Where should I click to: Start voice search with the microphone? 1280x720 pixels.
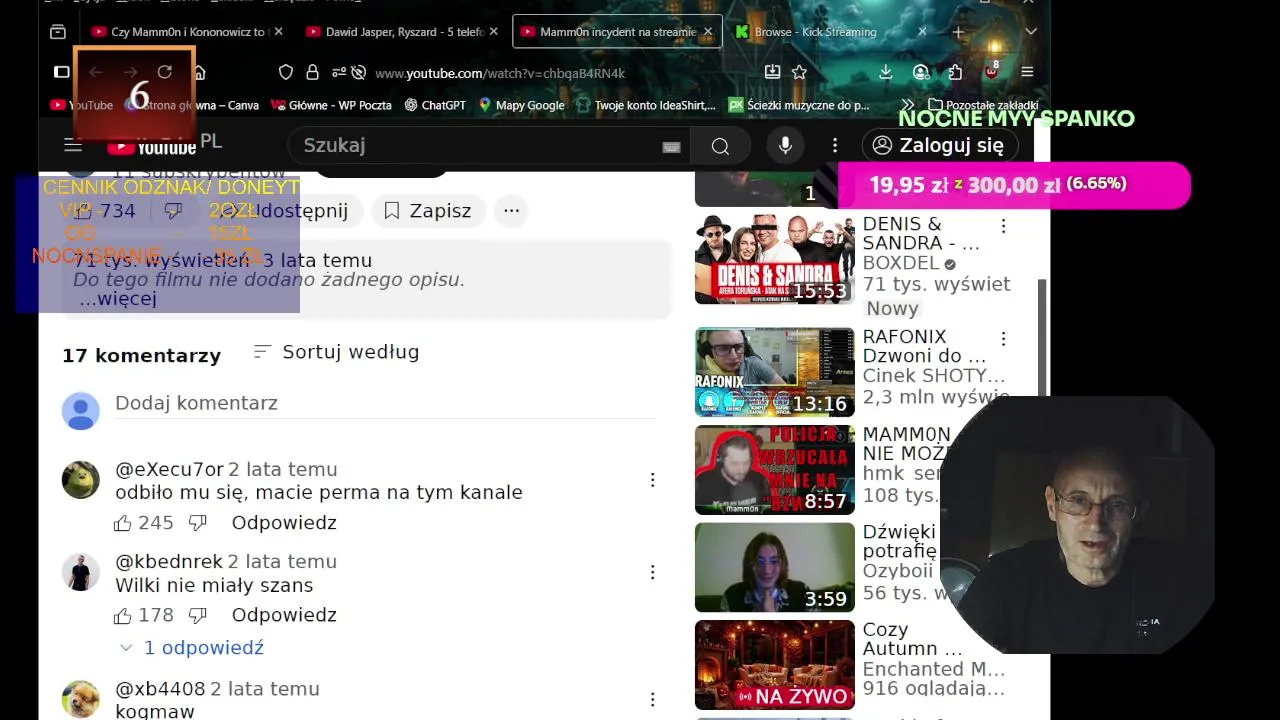pyautogui.click(x=785, y=146)
